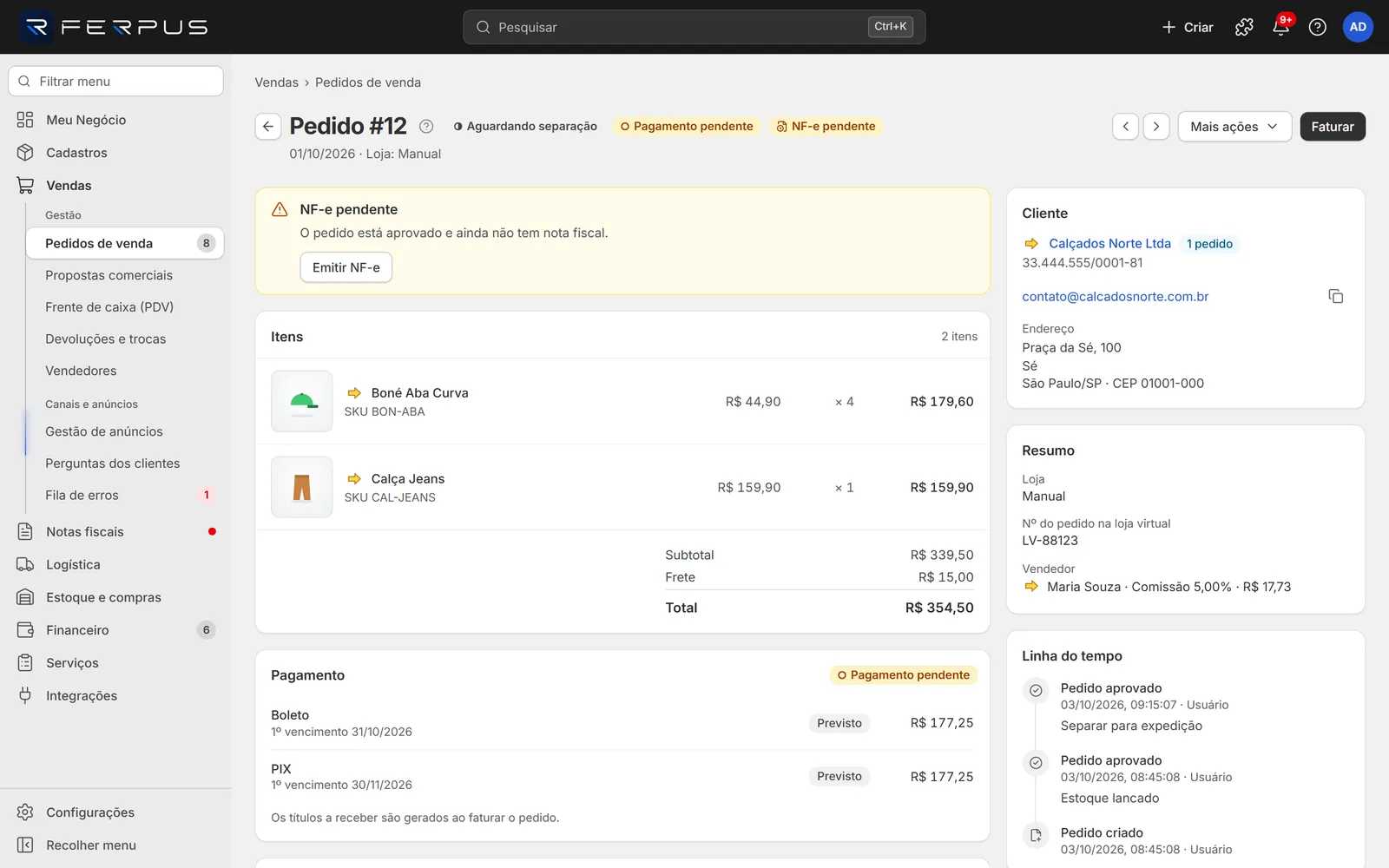Click the Emitir NF-e button

346,267
